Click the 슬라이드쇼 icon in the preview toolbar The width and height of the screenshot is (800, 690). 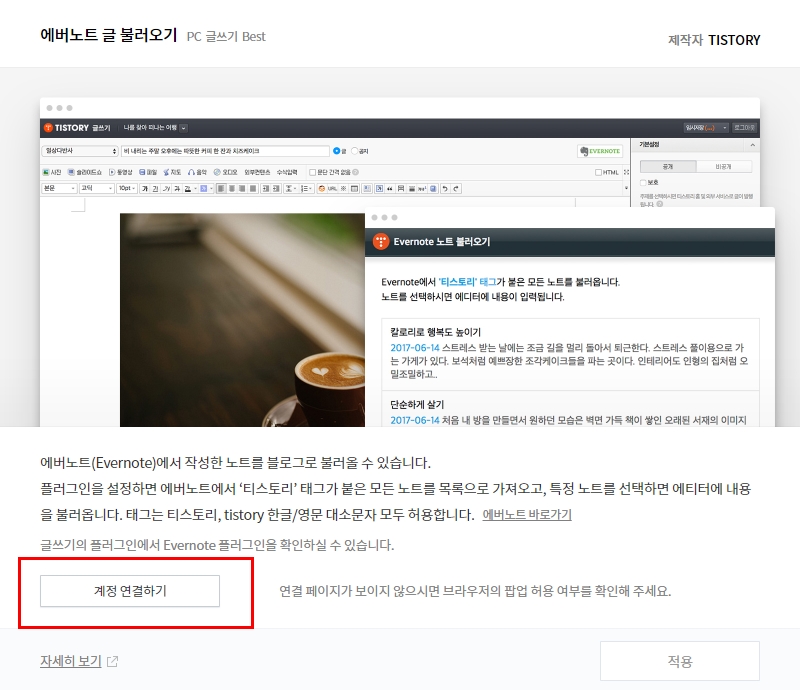71,172
